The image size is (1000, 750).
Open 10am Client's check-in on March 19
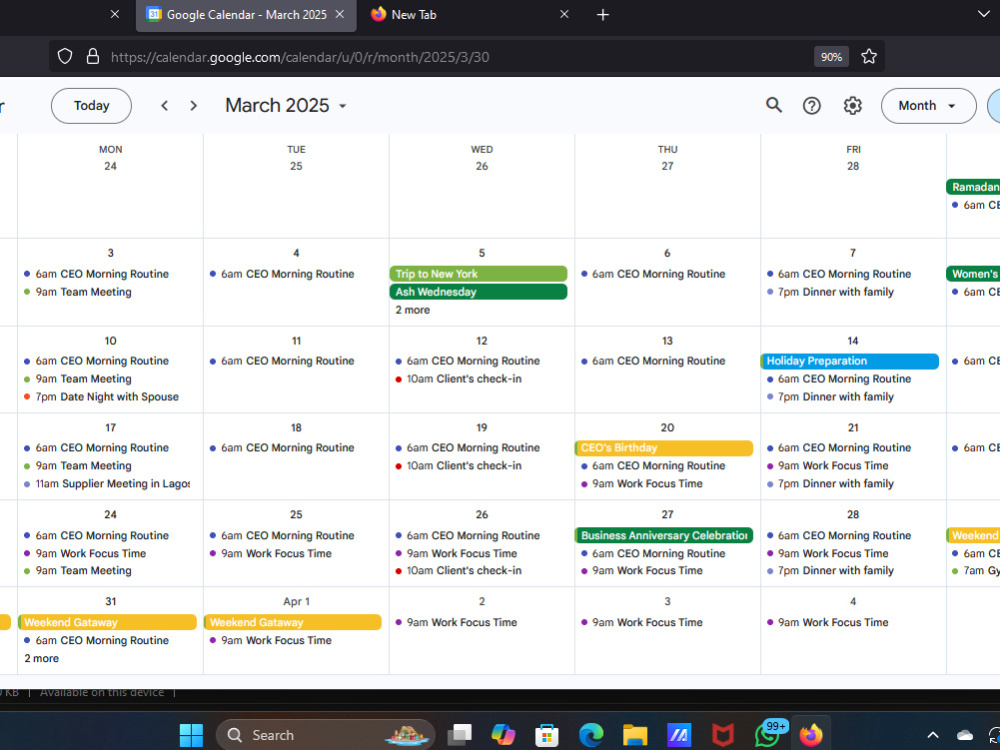[x=459, y=466]
